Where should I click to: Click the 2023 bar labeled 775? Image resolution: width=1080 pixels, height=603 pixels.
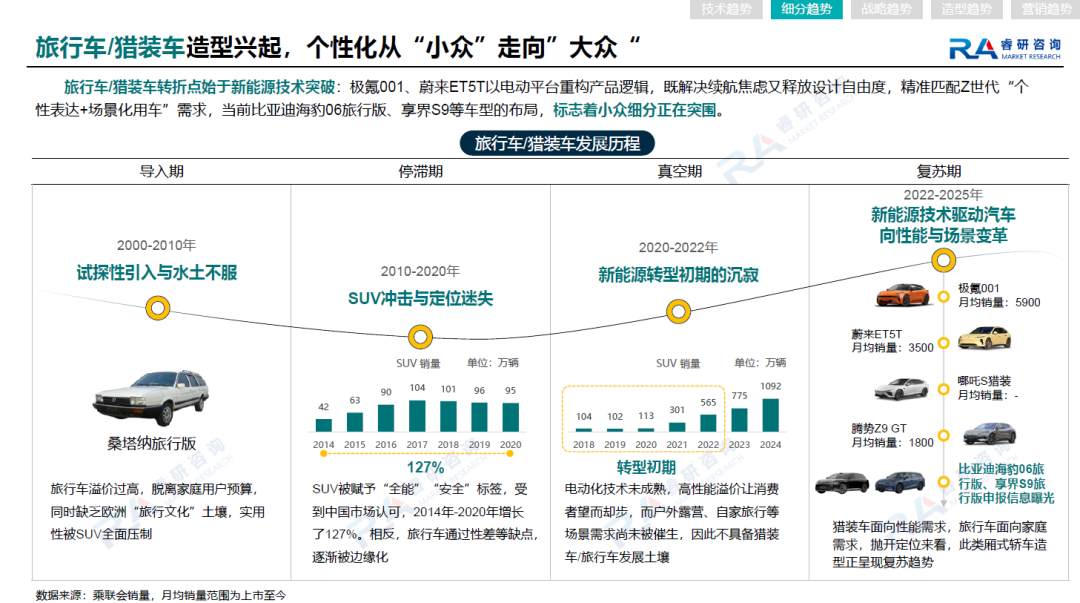pos(739,420)
